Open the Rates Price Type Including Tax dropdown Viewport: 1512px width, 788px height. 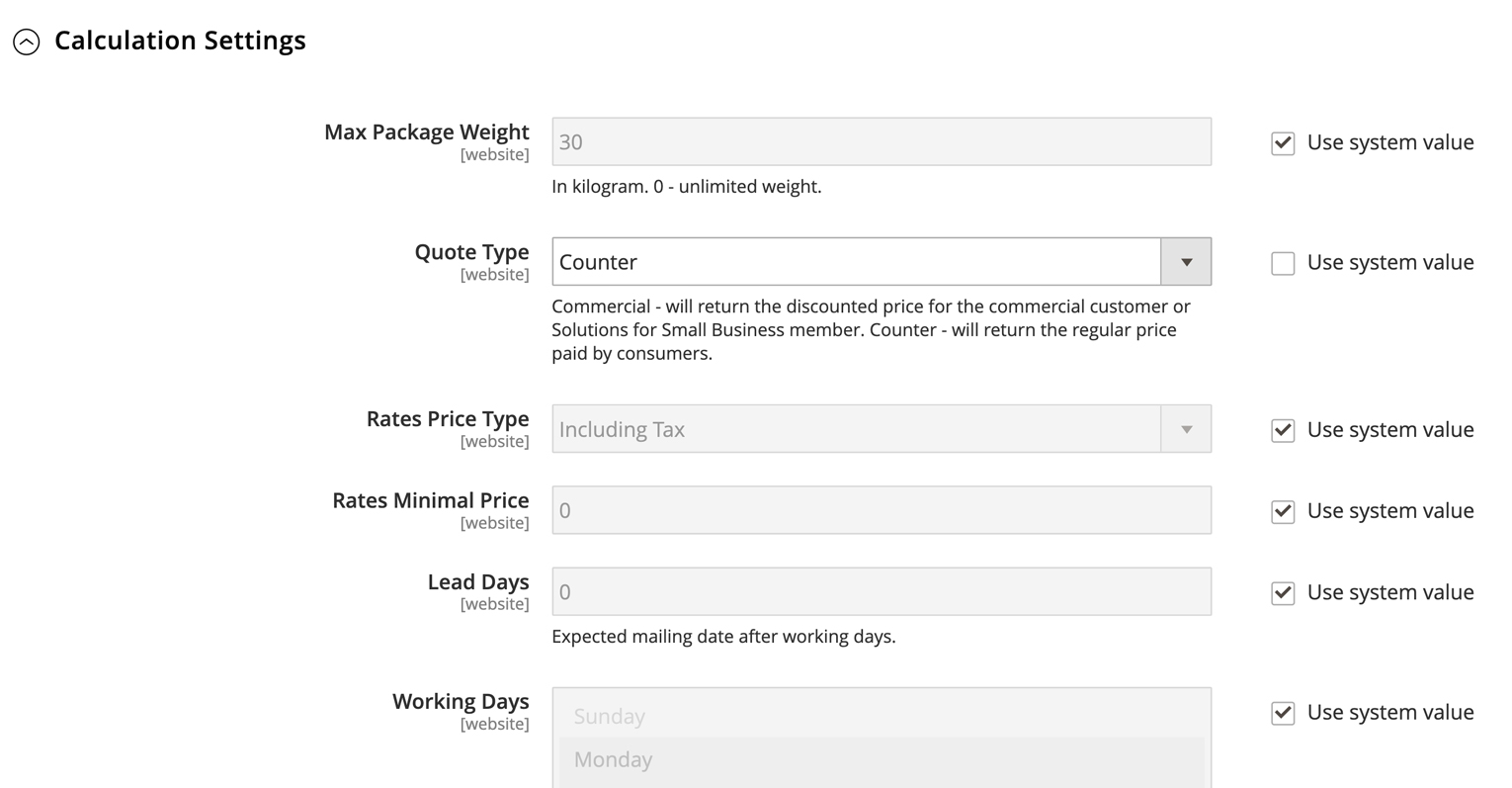point(856,429)
